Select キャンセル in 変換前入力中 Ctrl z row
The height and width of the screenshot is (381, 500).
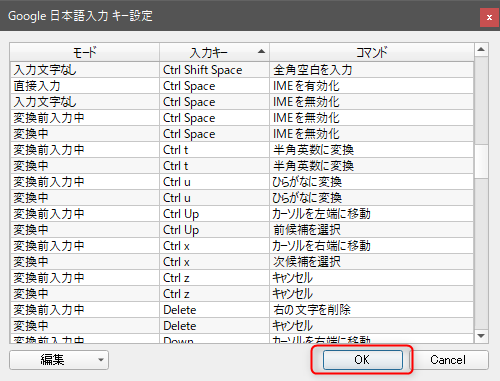tap(372, 278)
